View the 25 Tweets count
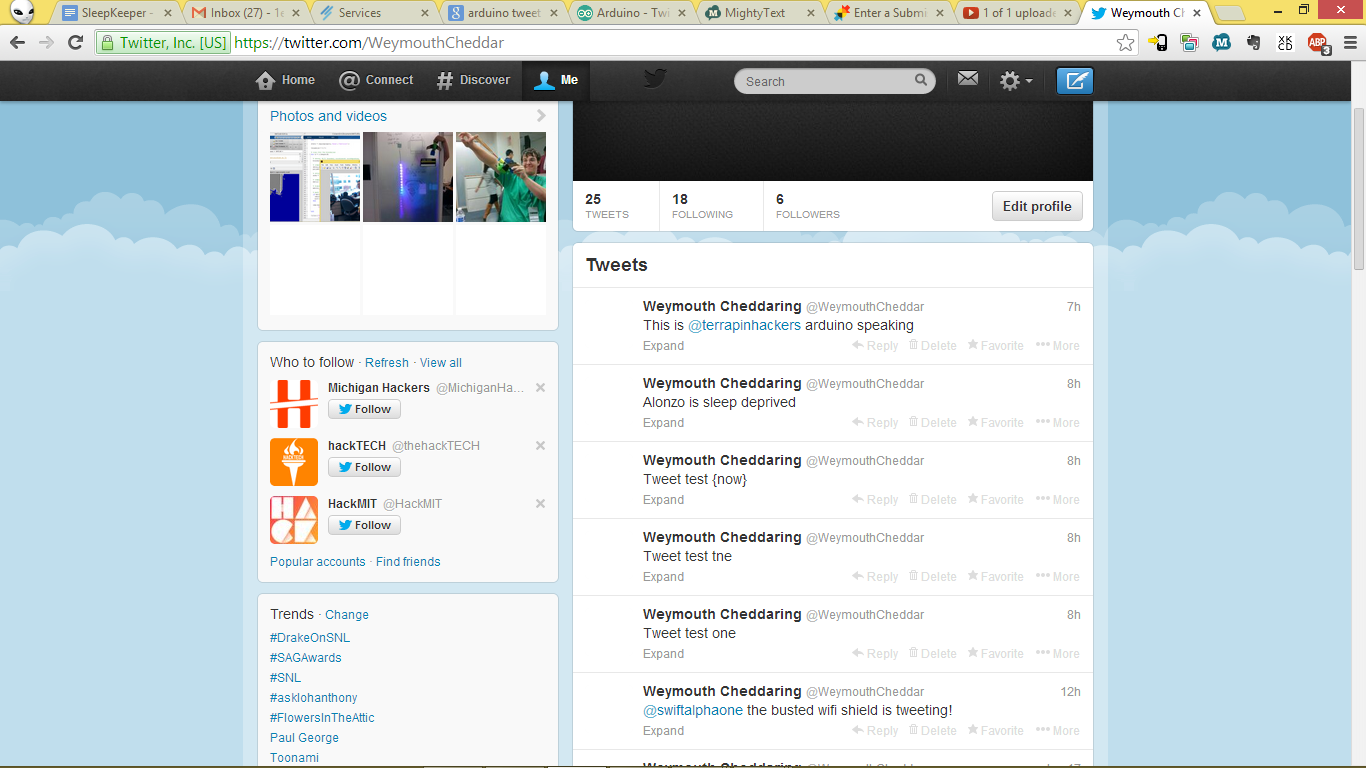 click(607, 206)
